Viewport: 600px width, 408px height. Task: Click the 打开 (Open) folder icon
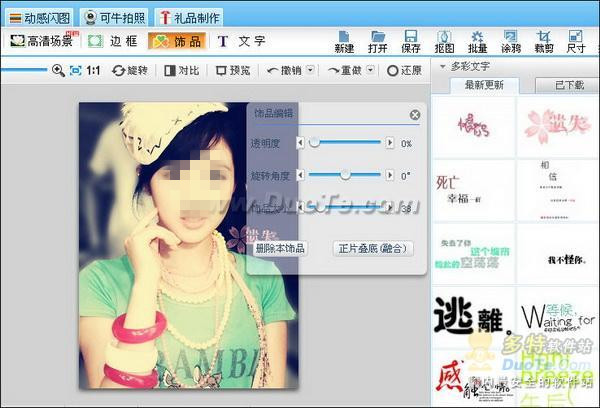[377, 40]
